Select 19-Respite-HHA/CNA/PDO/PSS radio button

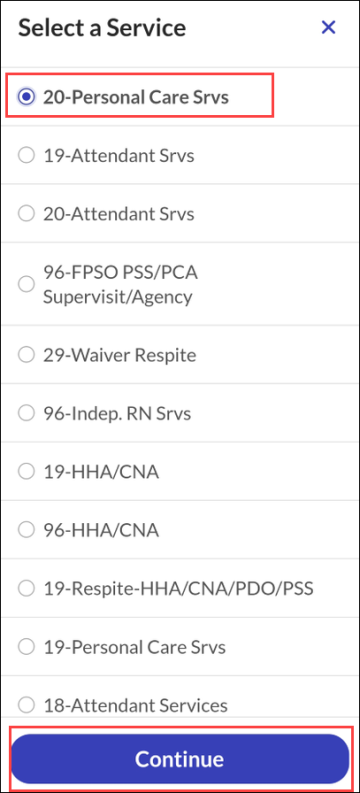coord(26,588)
